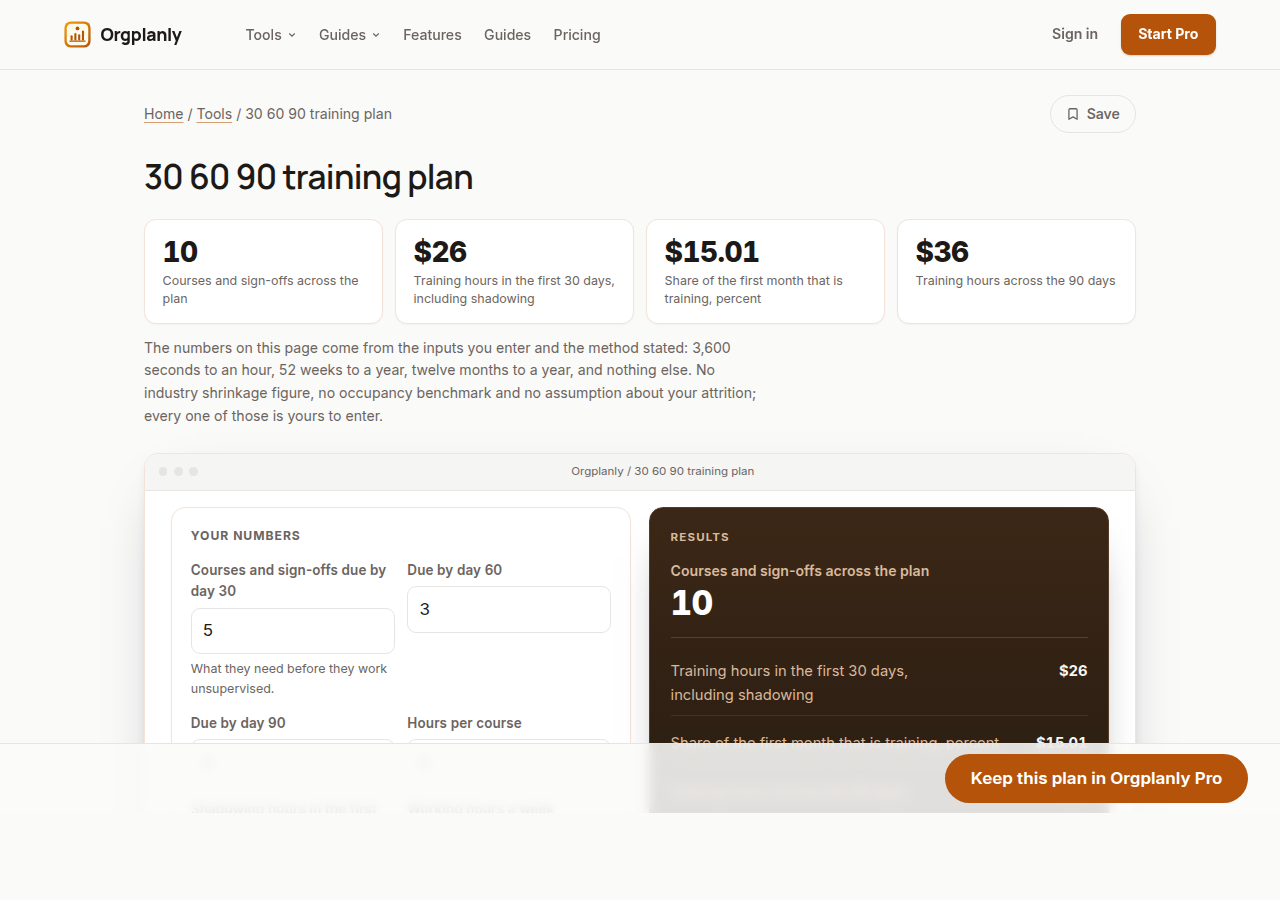The height and width of the screenshot is (900, 1280).
Task: Click the bookmark icon in Save
Action: click(x=1073, y=114)
